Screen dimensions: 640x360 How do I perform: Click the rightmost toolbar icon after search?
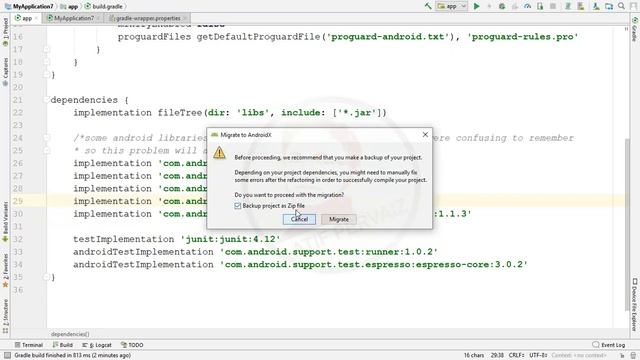[x=634, y=6]
